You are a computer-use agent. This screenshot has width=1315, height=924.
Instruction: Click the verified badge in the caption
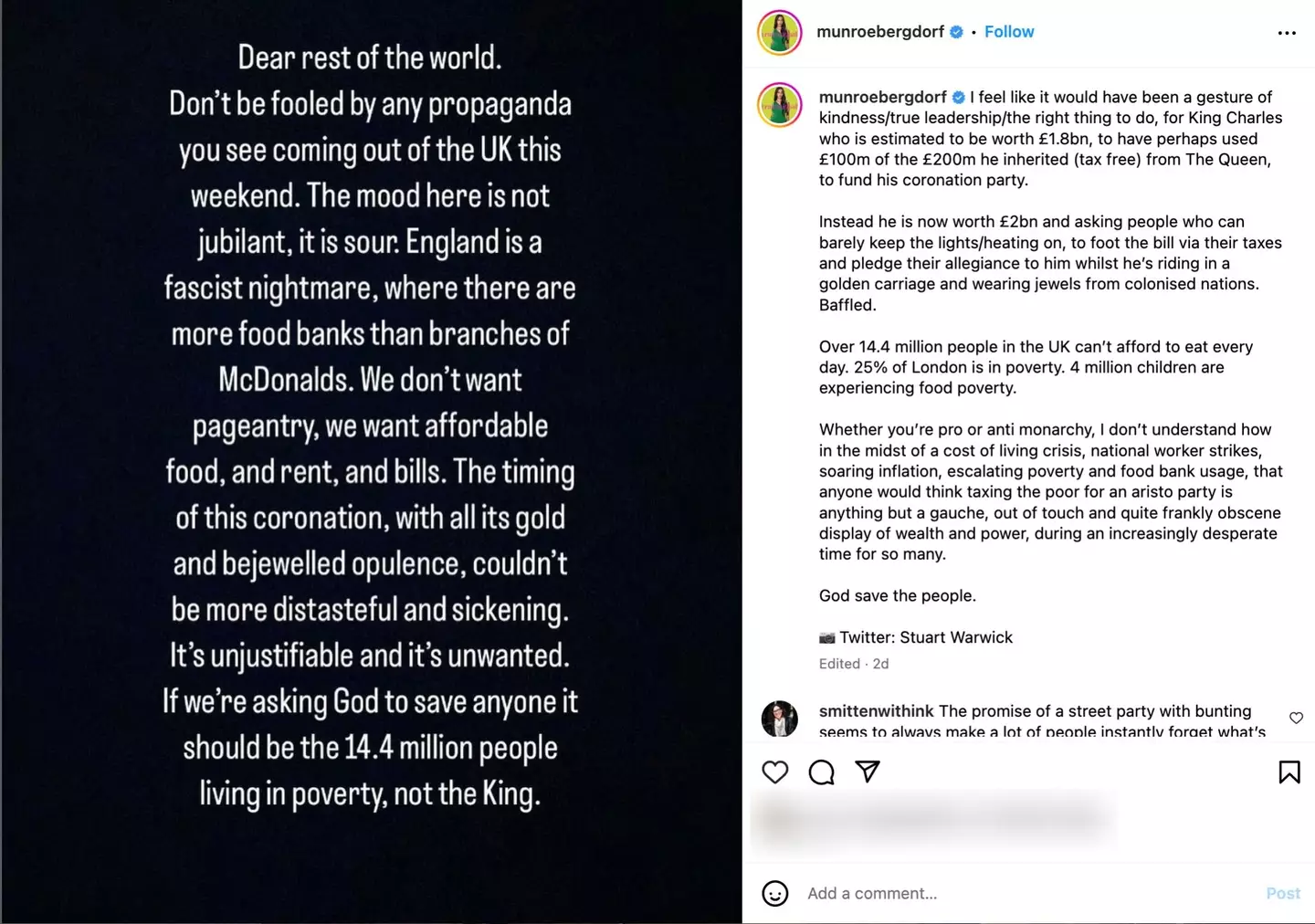tap(959, 97)
